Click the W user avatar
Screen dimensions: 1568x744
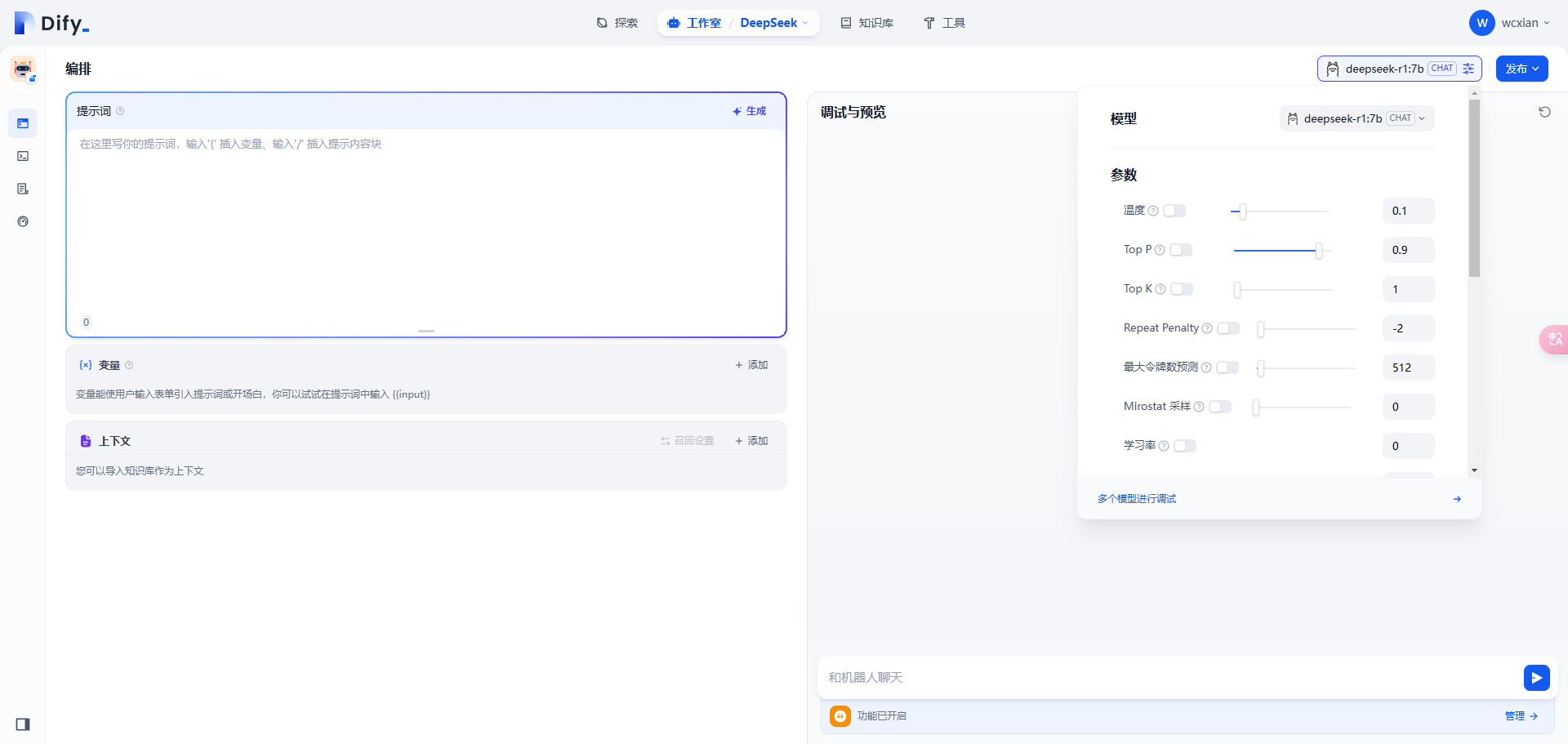1481,23
